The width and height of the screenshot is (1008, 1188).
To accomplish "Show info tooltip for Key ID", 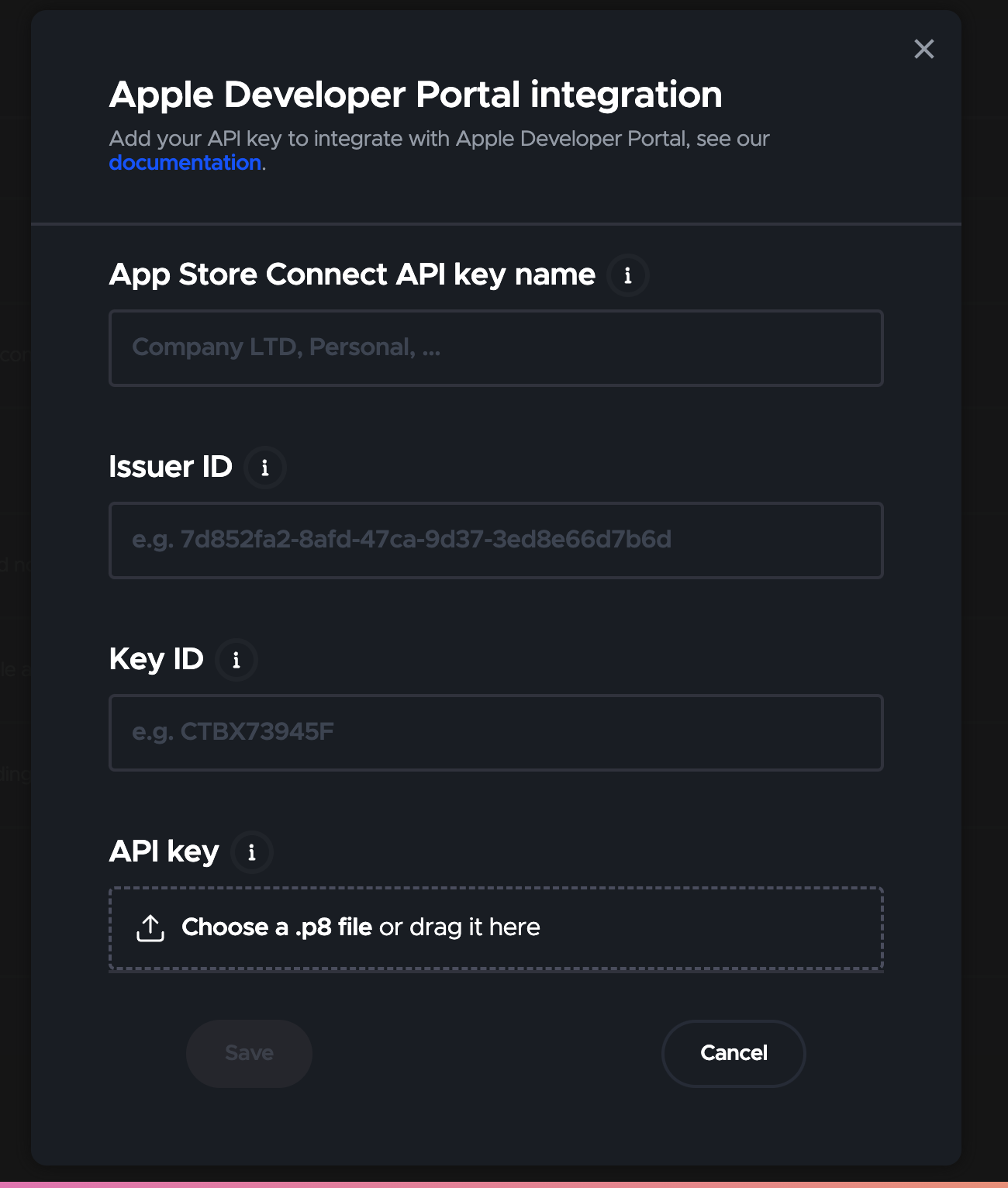I will 236,660.
